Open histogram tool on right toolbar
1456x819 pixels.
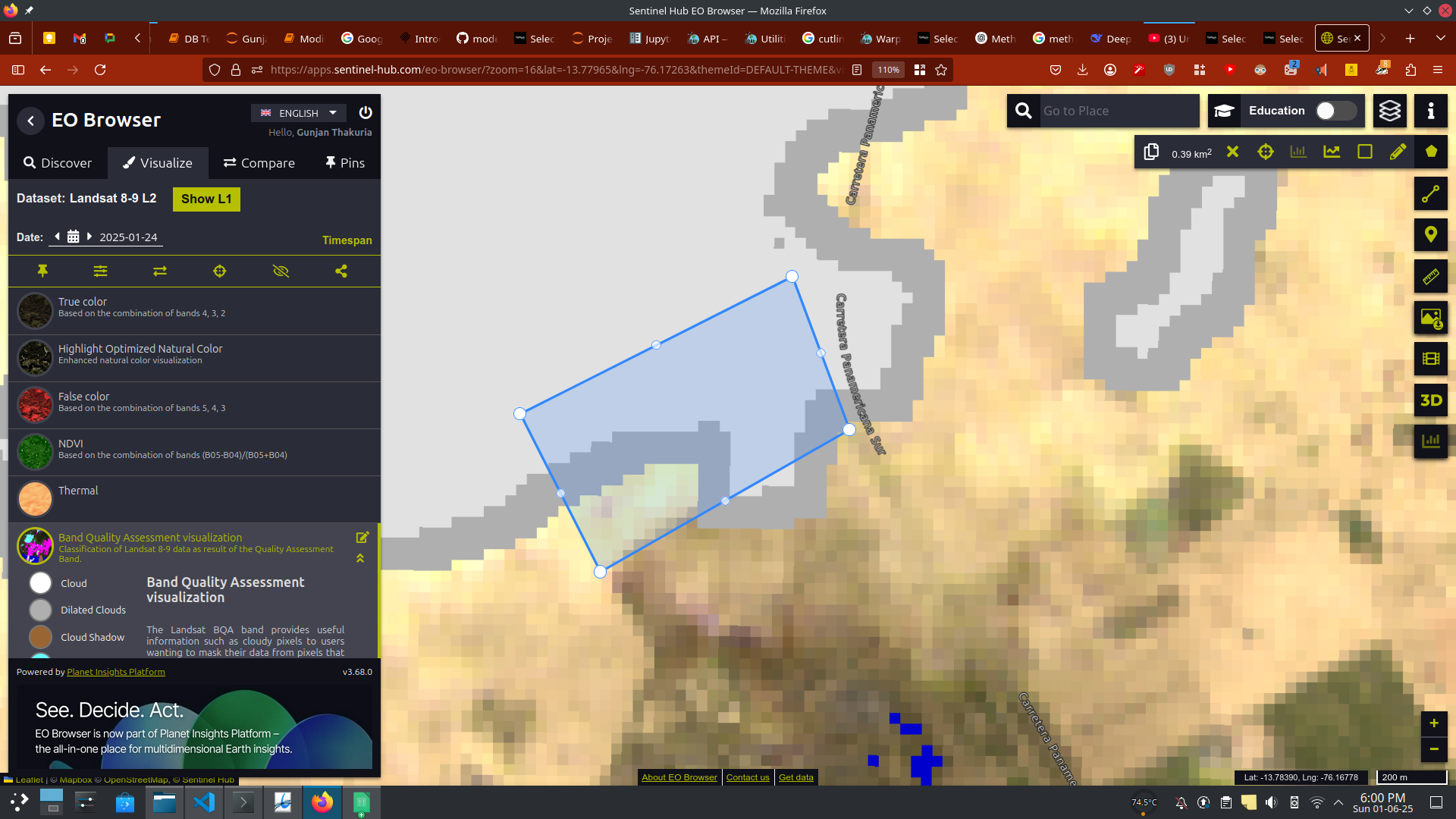coord(1431,441)
